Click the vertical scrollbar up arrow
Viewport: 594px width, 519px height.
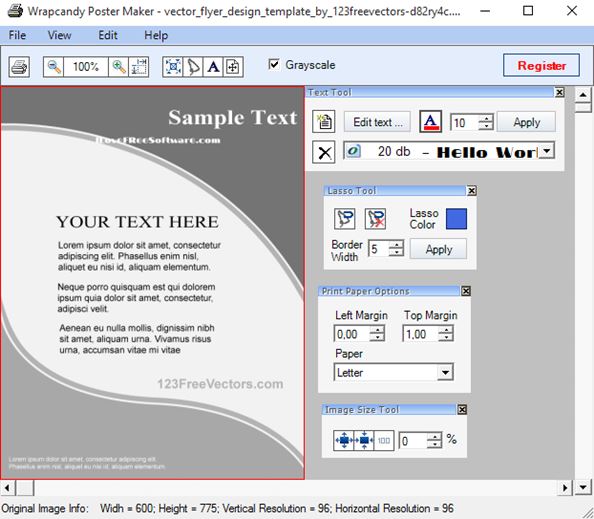coord(583,95)
